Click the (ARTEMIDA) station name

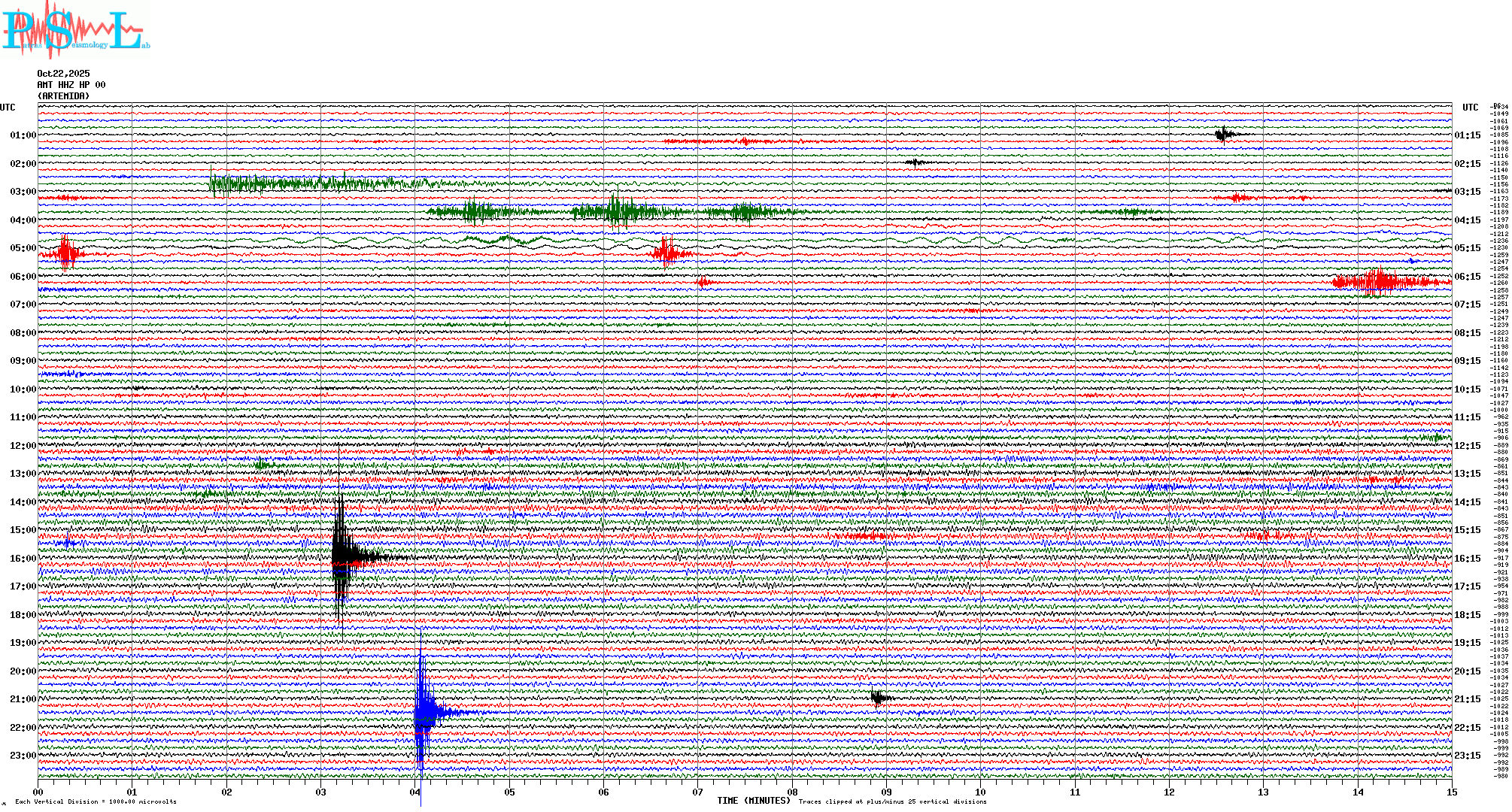point(63,96)
